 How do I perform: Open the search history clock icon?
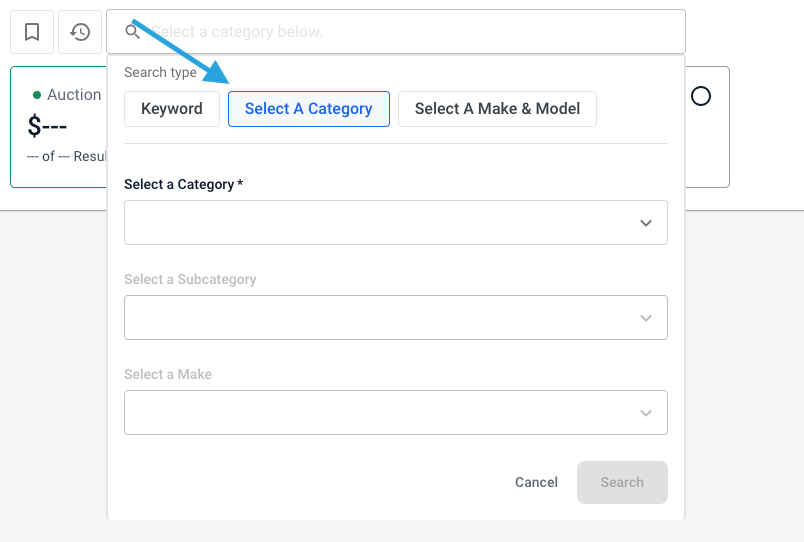(80, 32)
